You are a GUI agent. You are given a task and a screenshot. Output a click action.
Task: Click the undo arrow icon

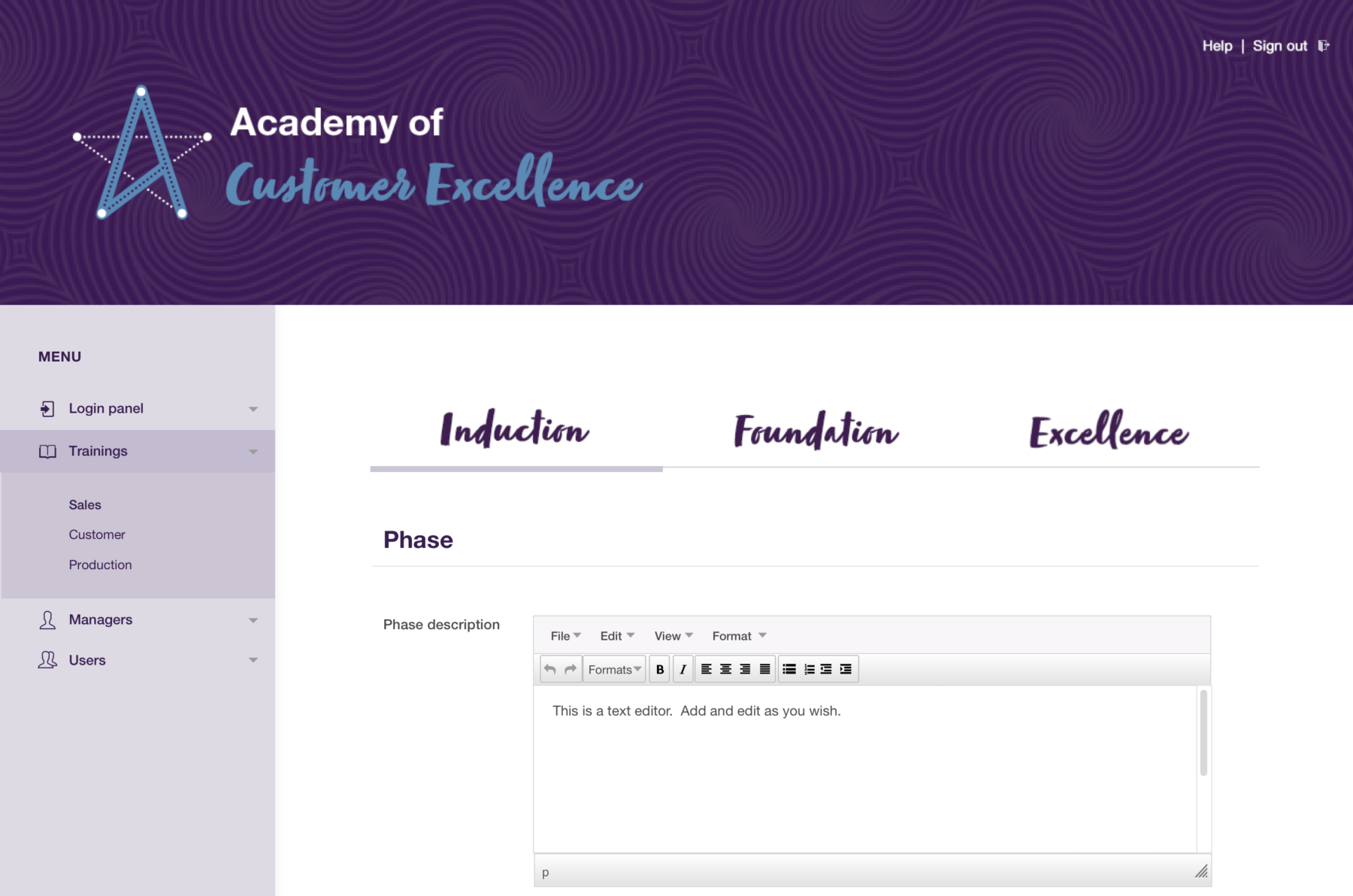coord(550,669)
